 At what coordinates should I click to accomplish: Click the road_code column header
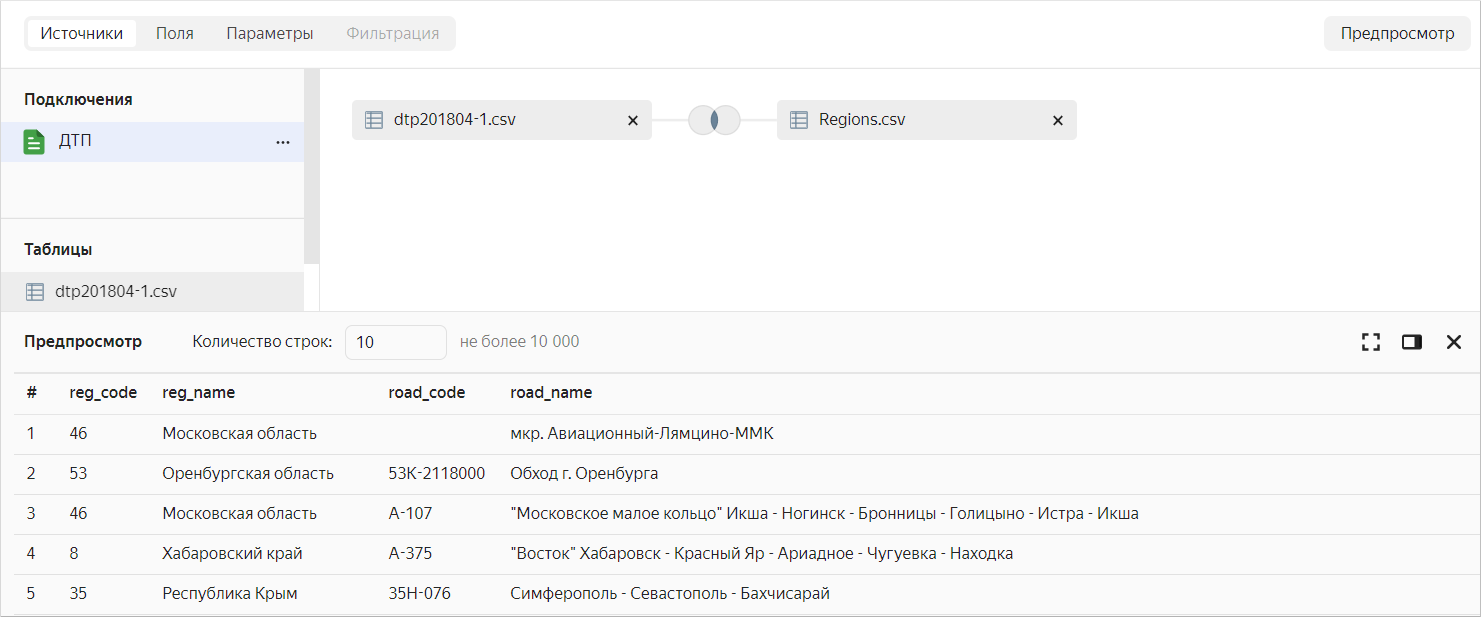[427, 393]
